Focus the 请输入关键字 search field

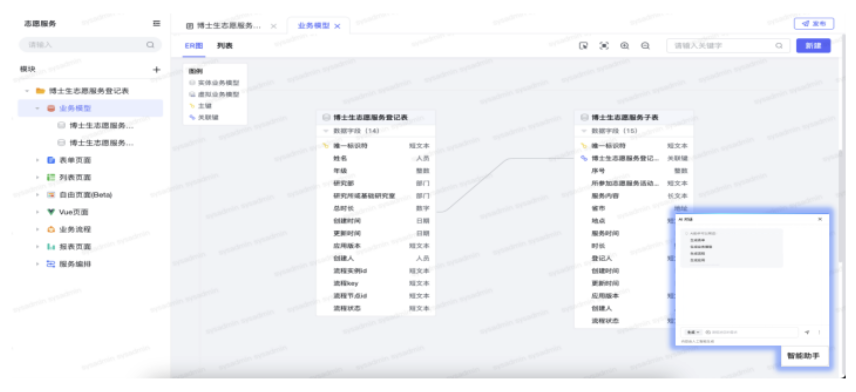[728, 46]
